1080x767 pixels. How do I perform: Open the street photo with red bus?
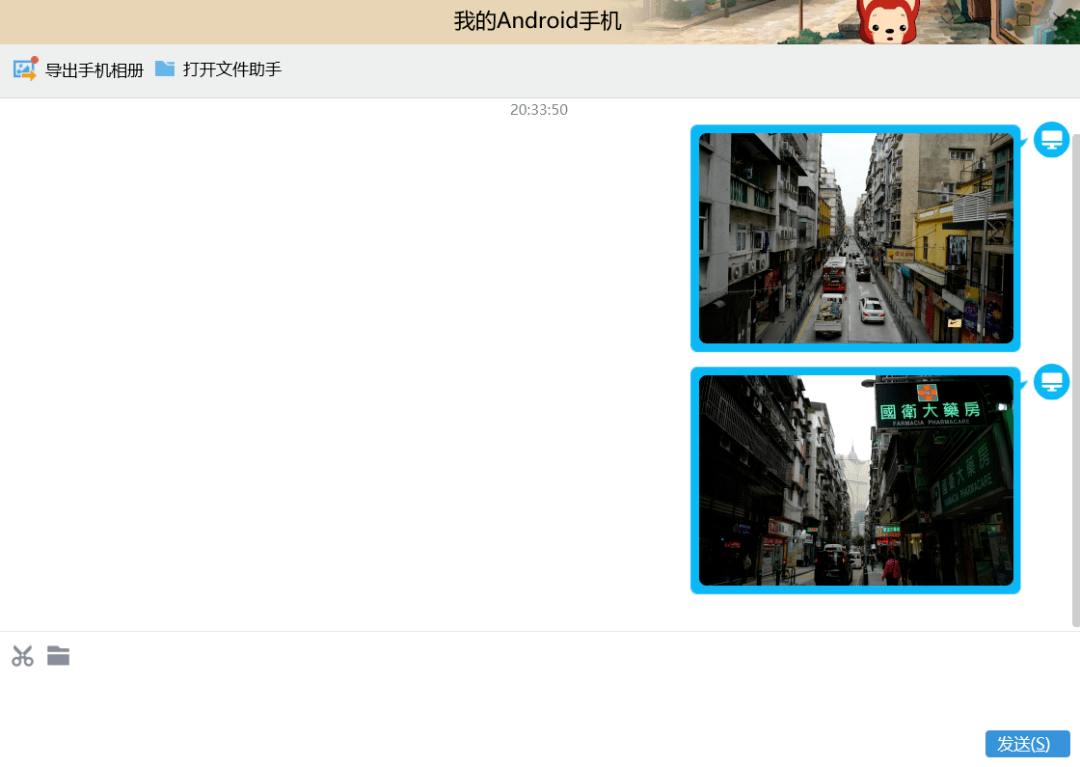tap(855, 238)
